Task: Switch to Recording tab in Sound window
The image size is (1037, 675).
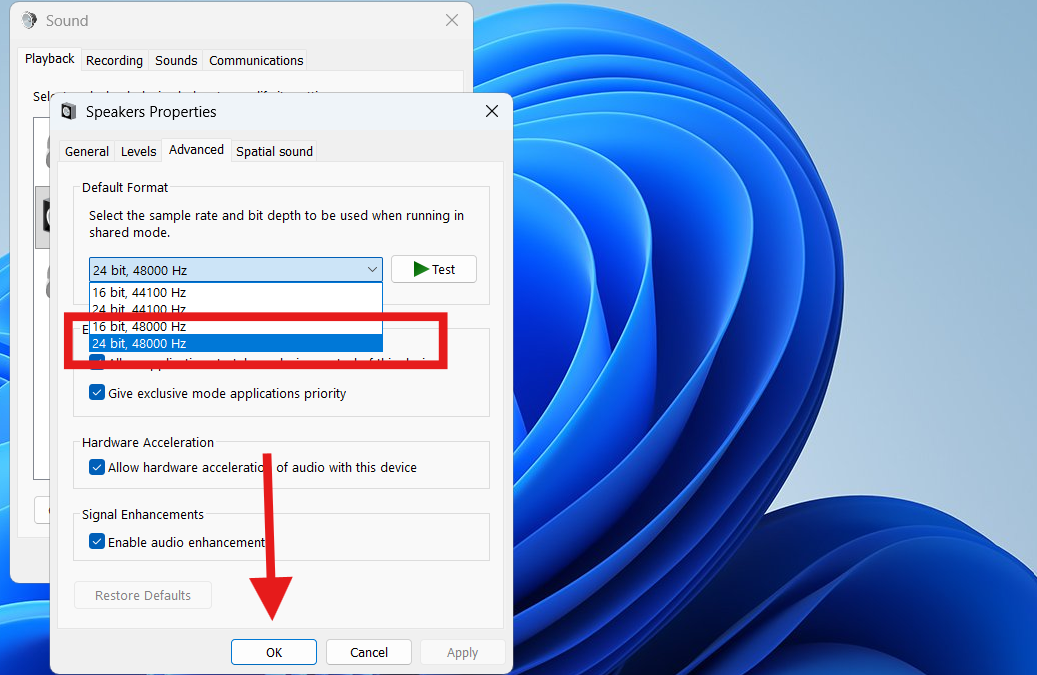Action: [x=114, y=60]
